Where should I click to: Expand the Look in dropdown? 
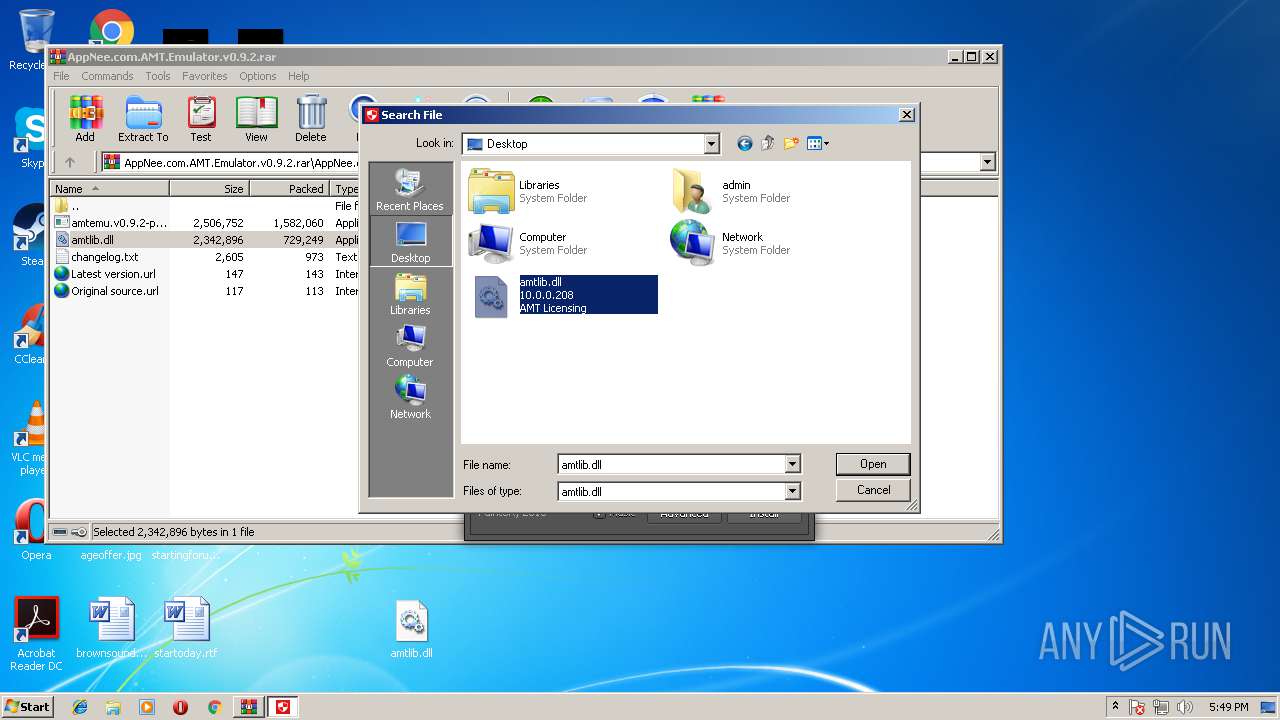(711, 144)
